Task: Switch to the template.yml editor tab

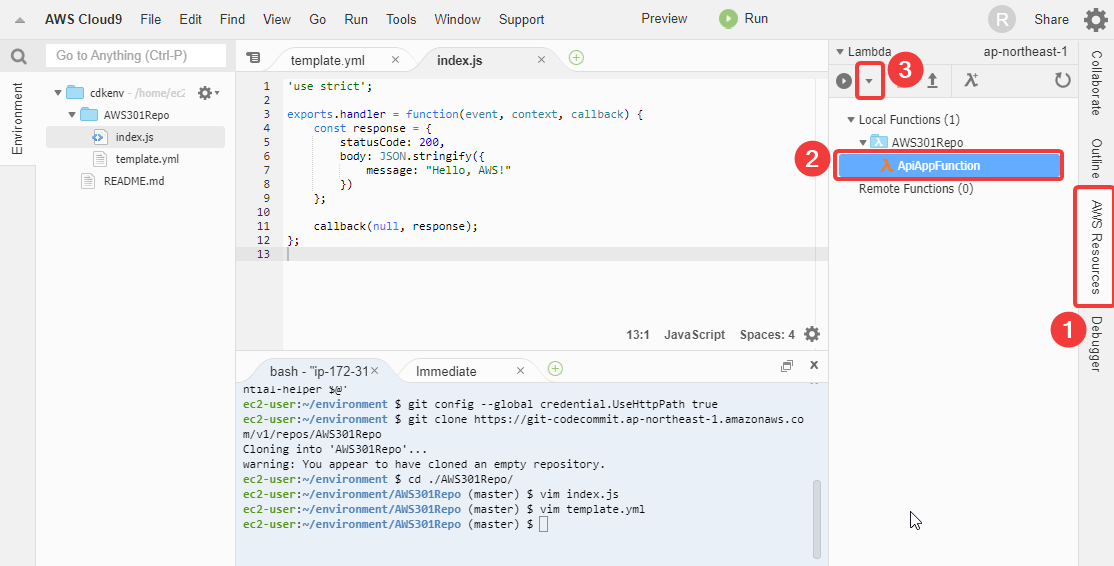Action: pos(326,60)
